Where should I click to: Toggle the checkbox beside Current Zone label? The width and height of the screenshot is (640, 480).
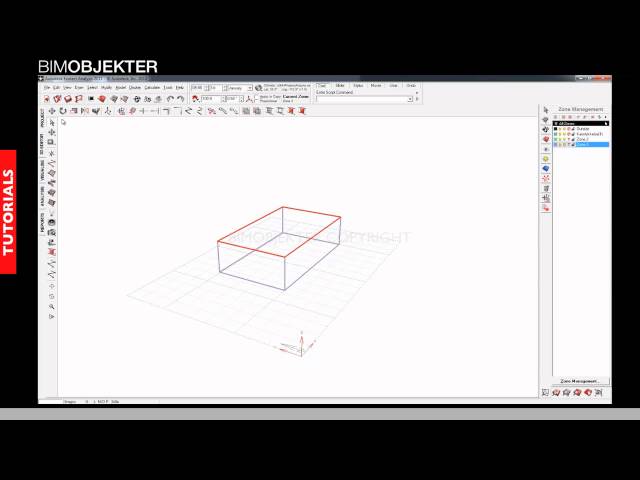(x=256, y=98)
